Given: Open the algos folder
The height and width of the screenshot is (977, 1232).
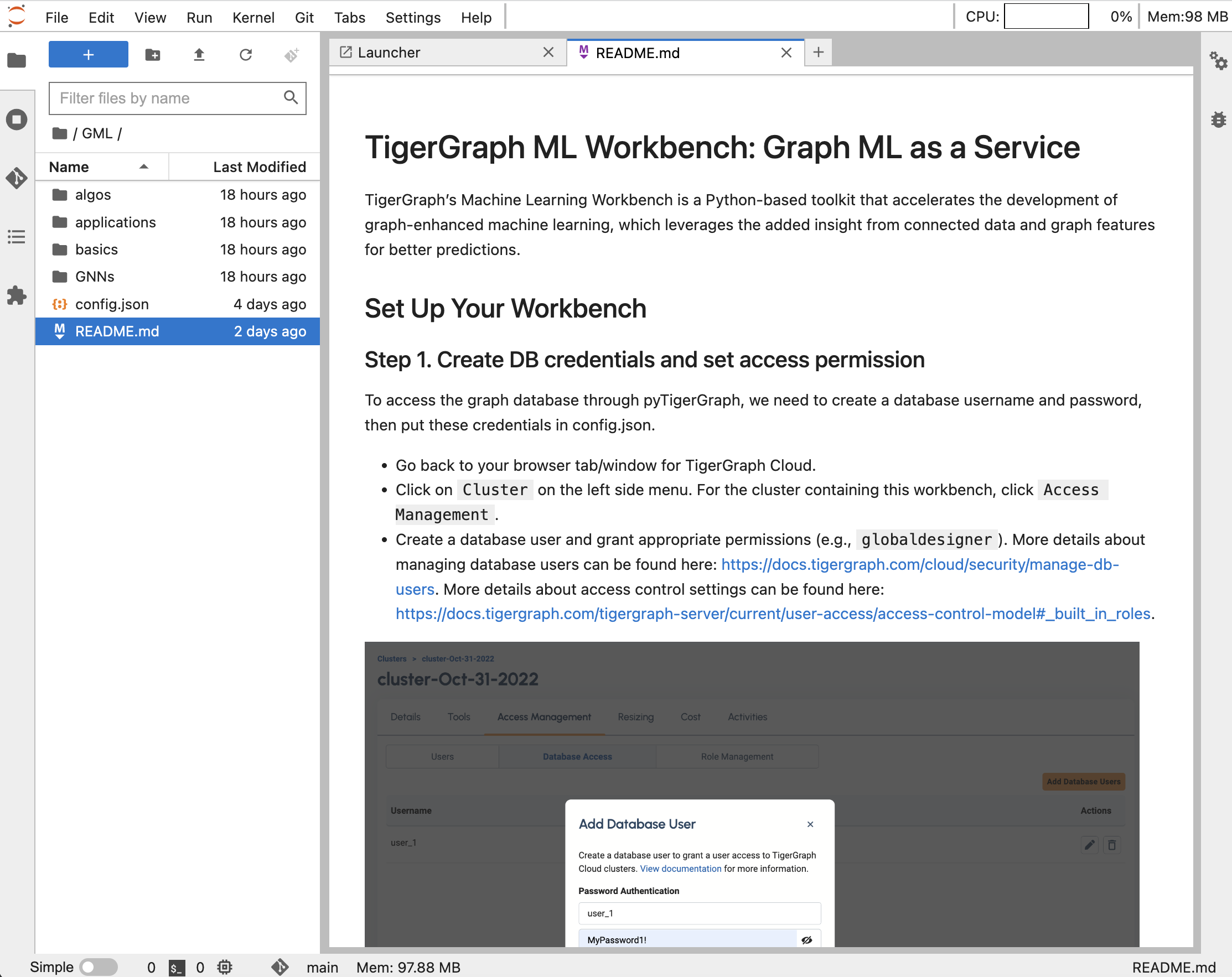Looking at the screenshot, I should point(93,195).
